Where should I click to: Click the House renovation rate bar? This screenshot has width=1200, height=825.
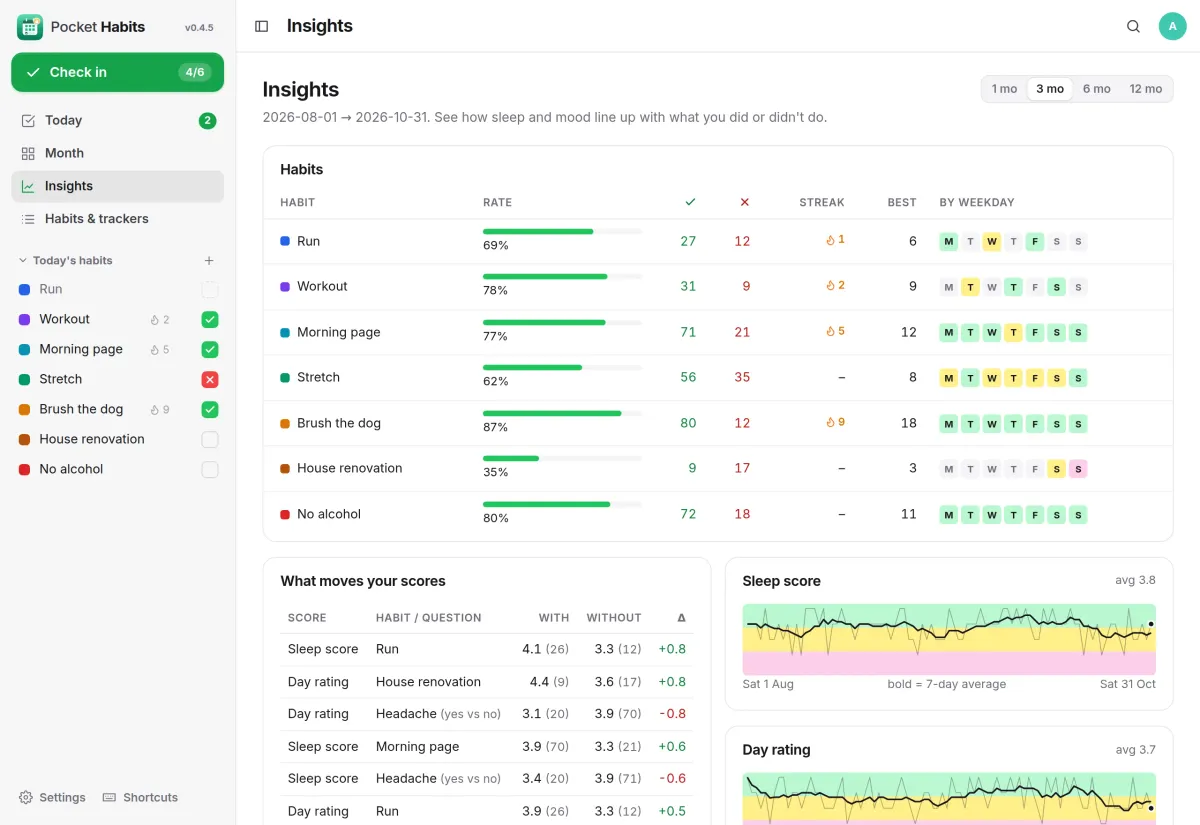click(562, 458)
